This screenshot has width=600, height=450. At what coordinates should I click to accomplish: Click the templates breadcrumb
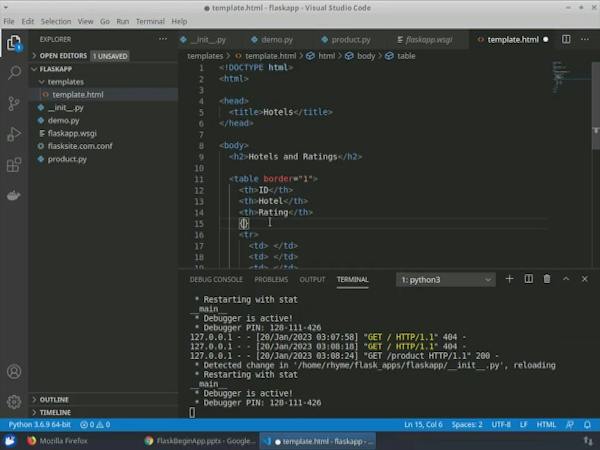[x=205, y=56]
